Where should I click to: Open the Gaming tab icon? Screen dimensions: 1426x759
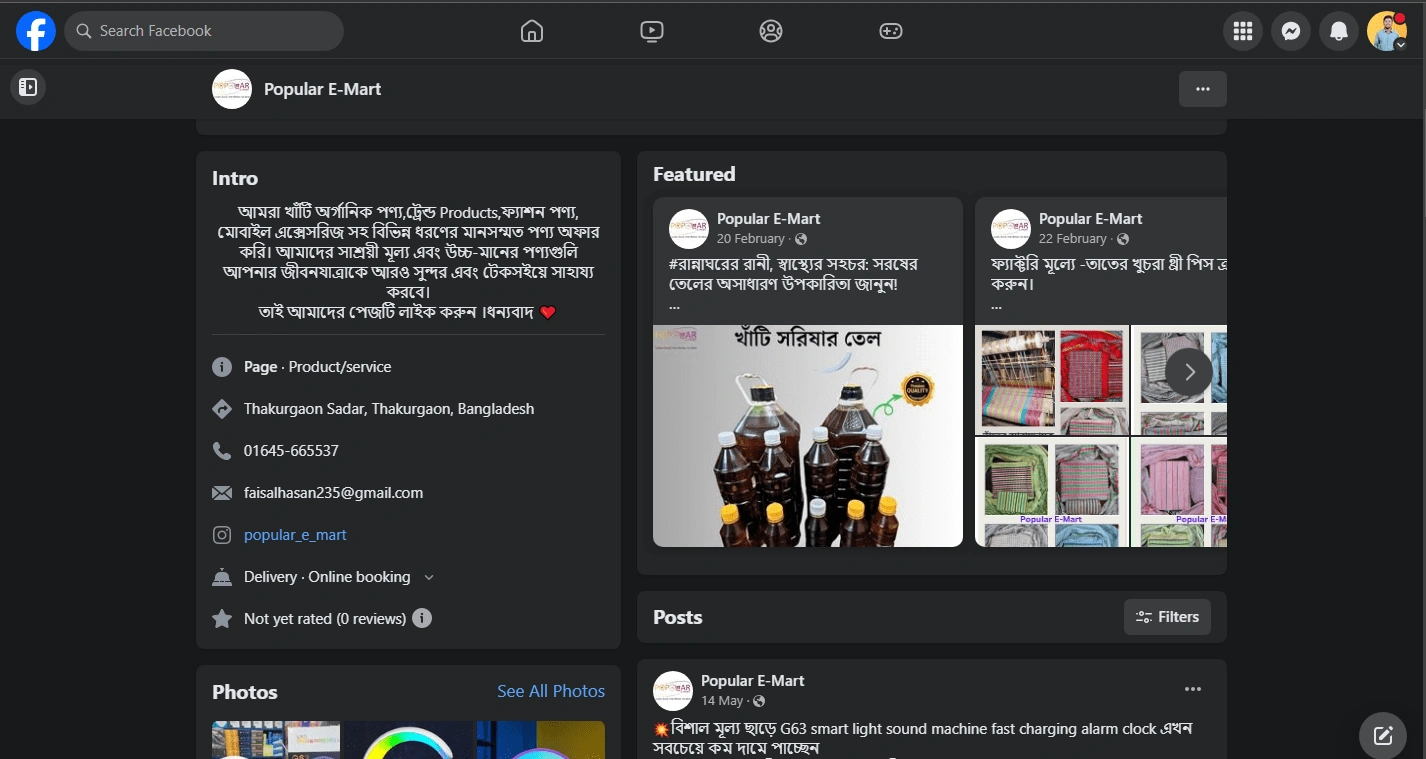890,31
